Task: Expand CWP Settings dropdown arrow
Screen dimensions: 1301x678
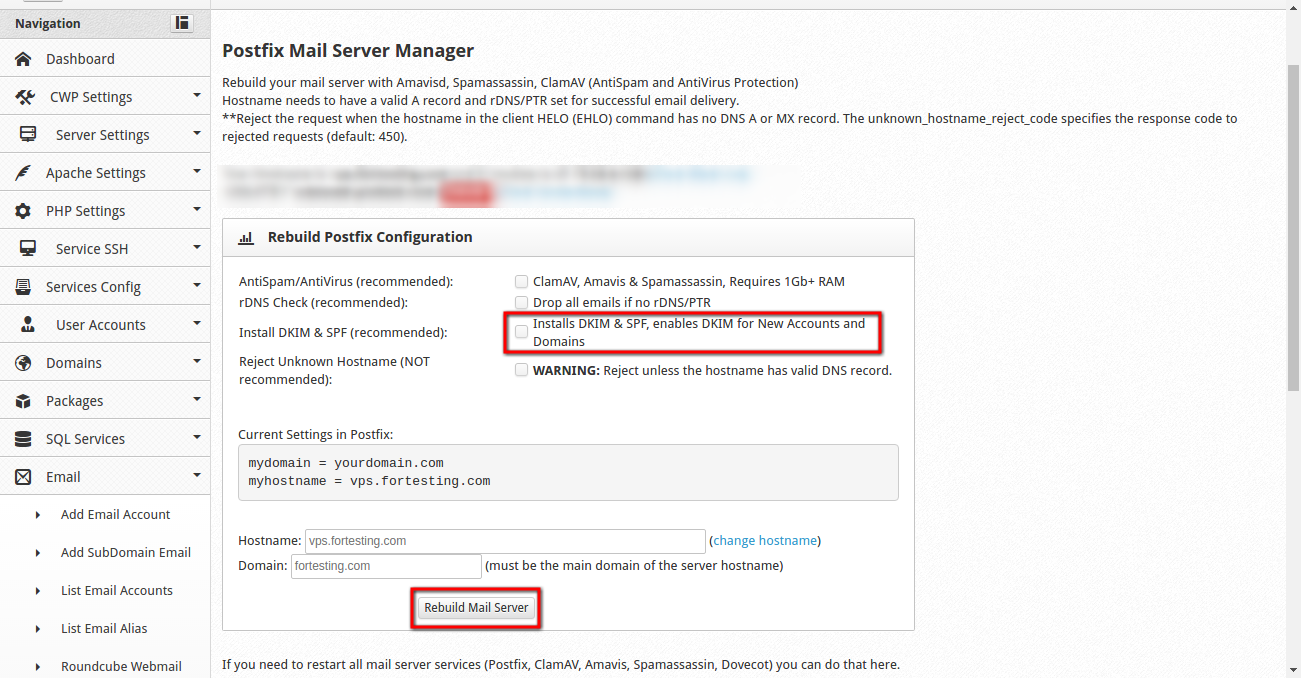Action: pyautogui.click(x=197, y=96)
